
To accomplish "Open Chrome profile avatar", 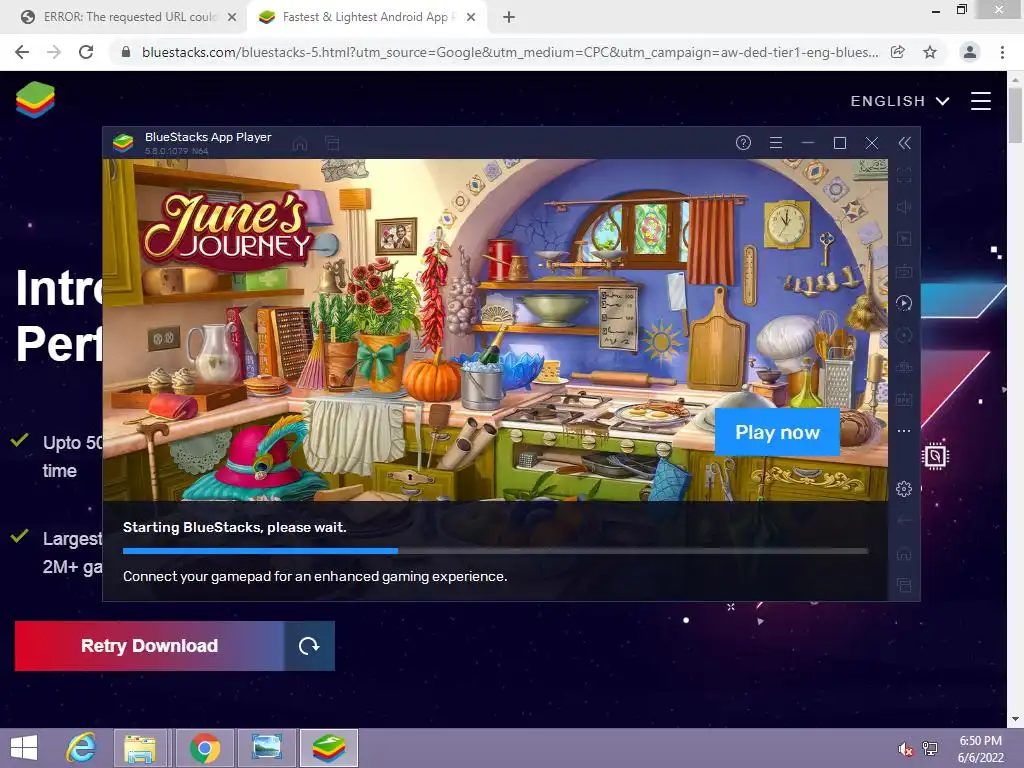I will pos(970,52).
